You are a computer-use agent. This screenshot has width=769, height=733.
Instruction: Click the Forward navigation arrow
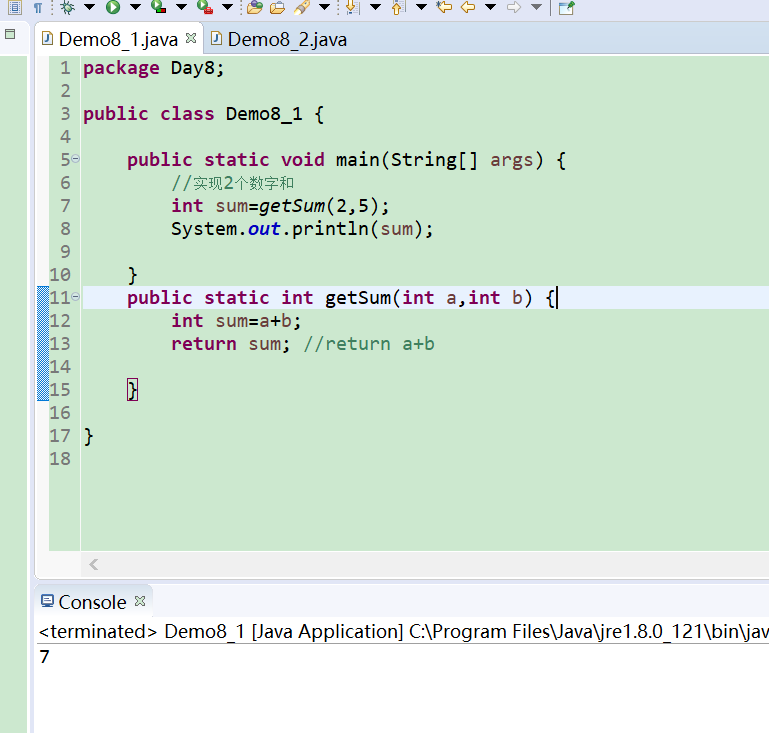coord(513,7)
